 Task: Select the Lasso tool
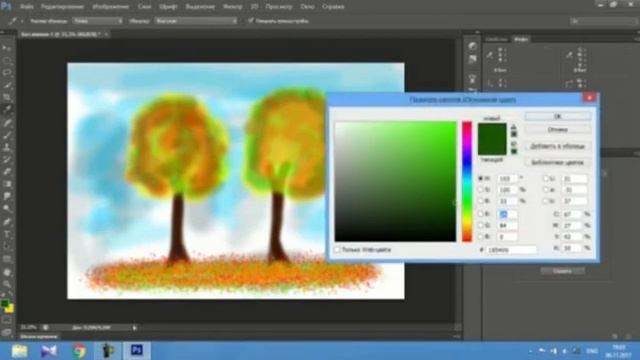tap(7, 73)
